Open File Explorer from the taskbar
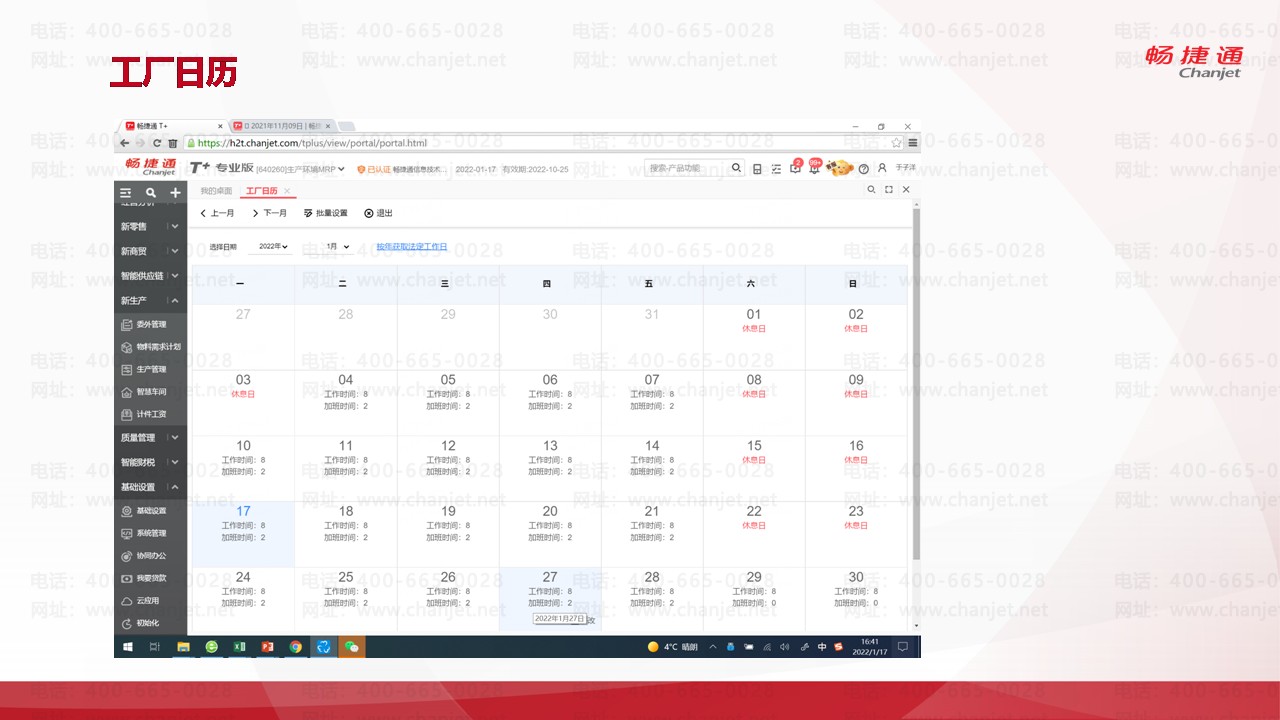The image size is (1280, 720). [x=183, y=647]
